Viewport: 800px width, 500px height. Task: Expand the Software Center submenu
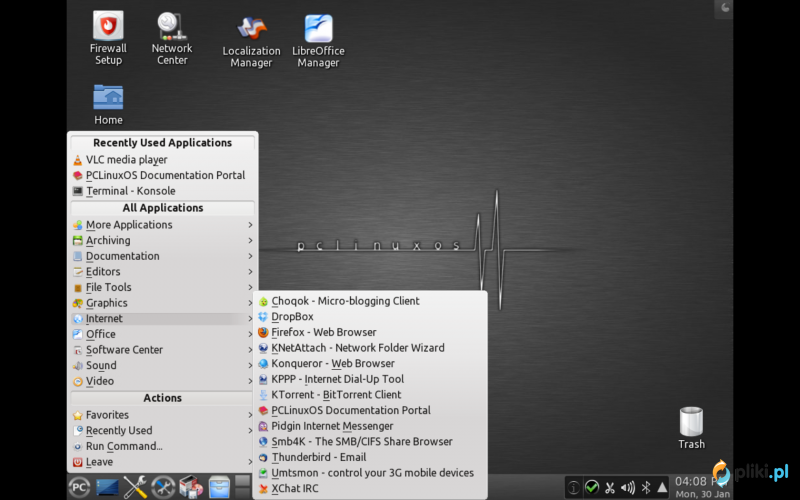click(163, 350)
